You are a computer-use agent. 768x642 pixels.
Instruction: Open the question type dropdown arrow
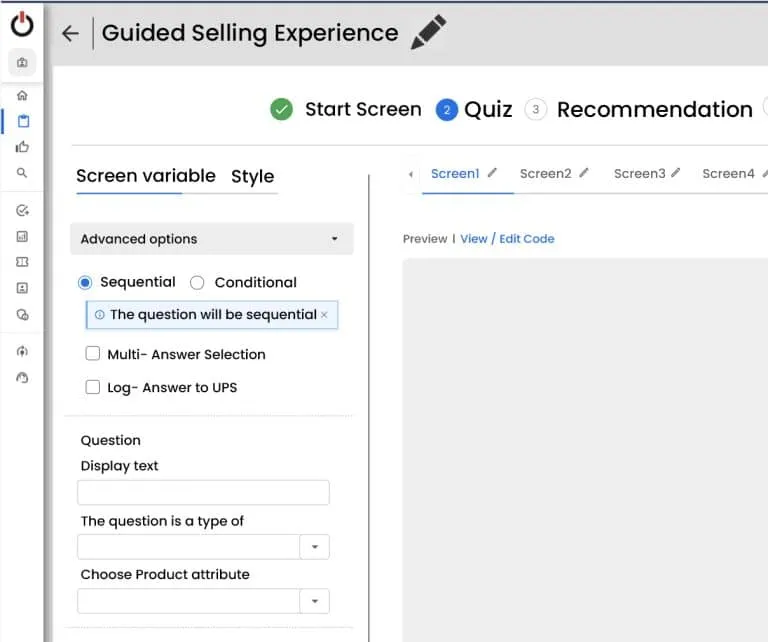pos(314,547)
